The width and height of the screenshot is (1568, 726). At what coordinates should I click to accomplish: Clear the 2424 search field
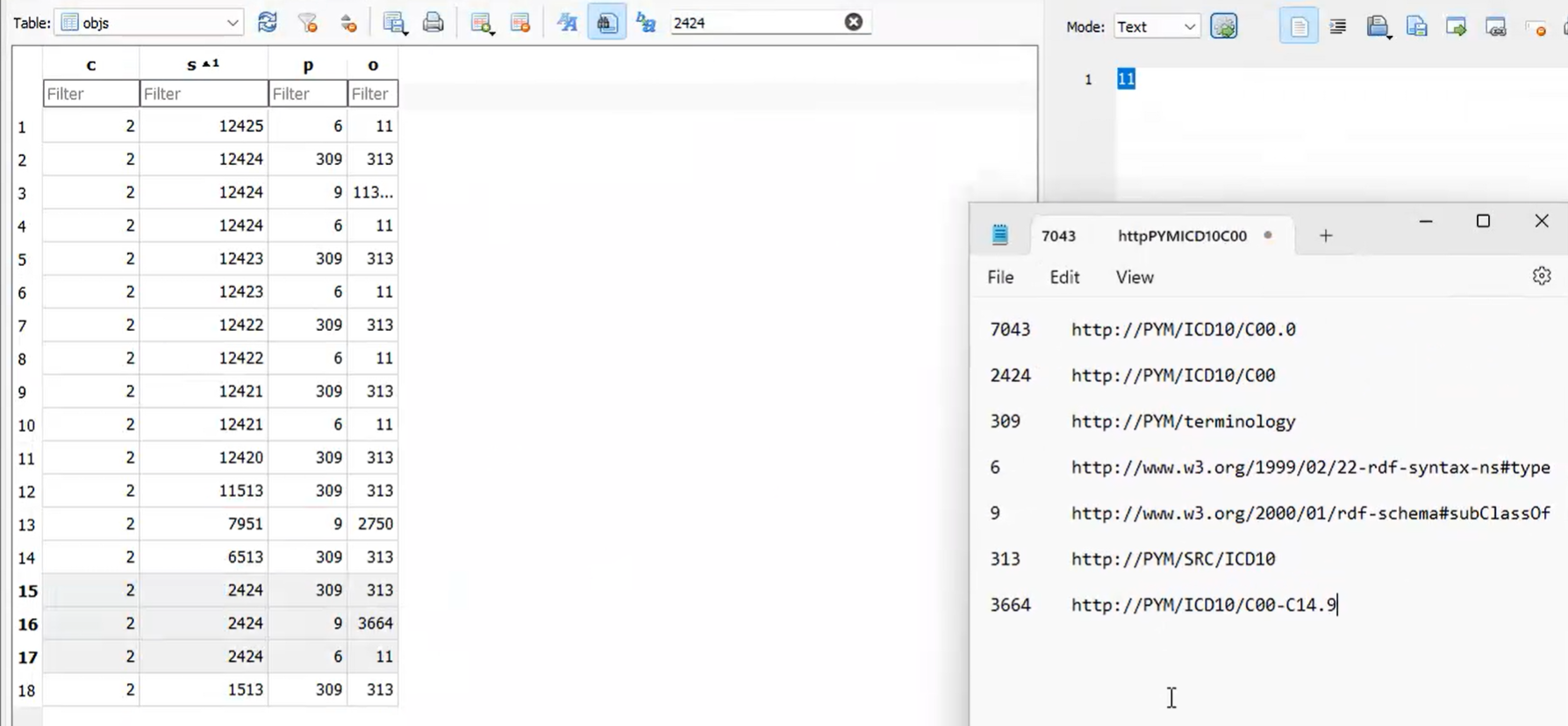click(x=853, y=23)
